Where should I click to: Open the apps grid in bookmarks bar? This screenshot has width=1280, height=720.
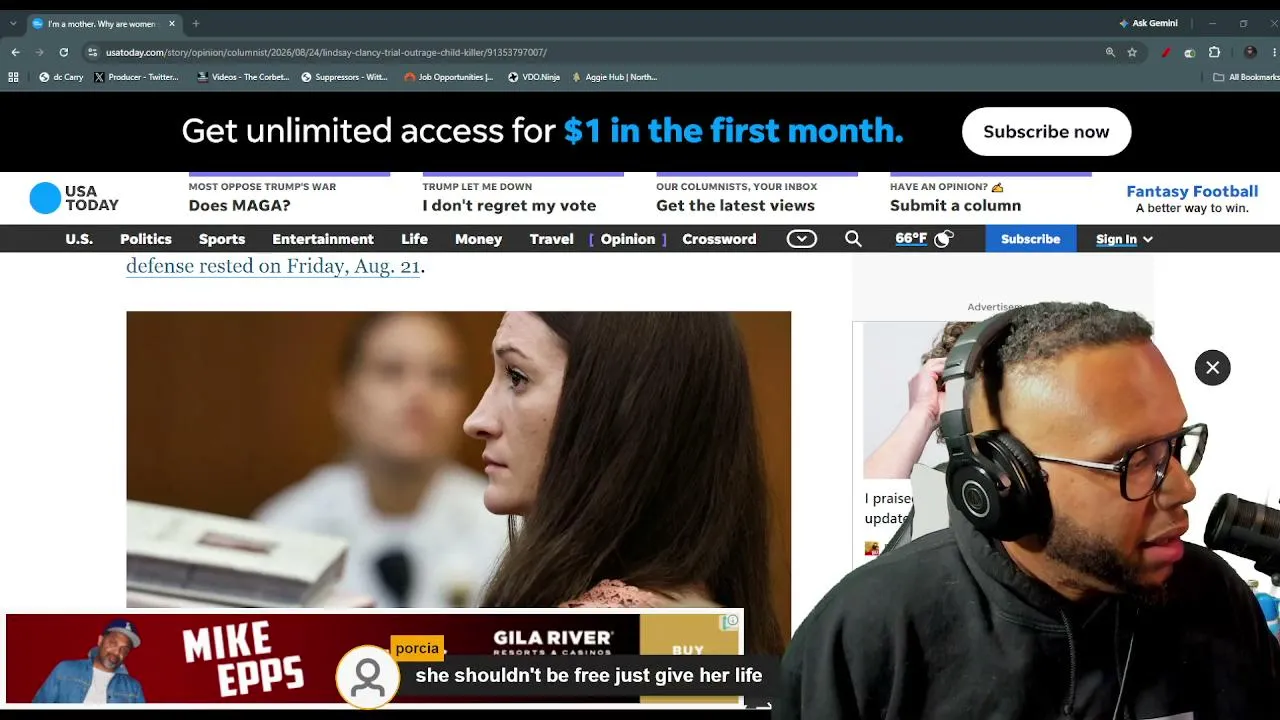pyautogui.click(x=13, y=77)
